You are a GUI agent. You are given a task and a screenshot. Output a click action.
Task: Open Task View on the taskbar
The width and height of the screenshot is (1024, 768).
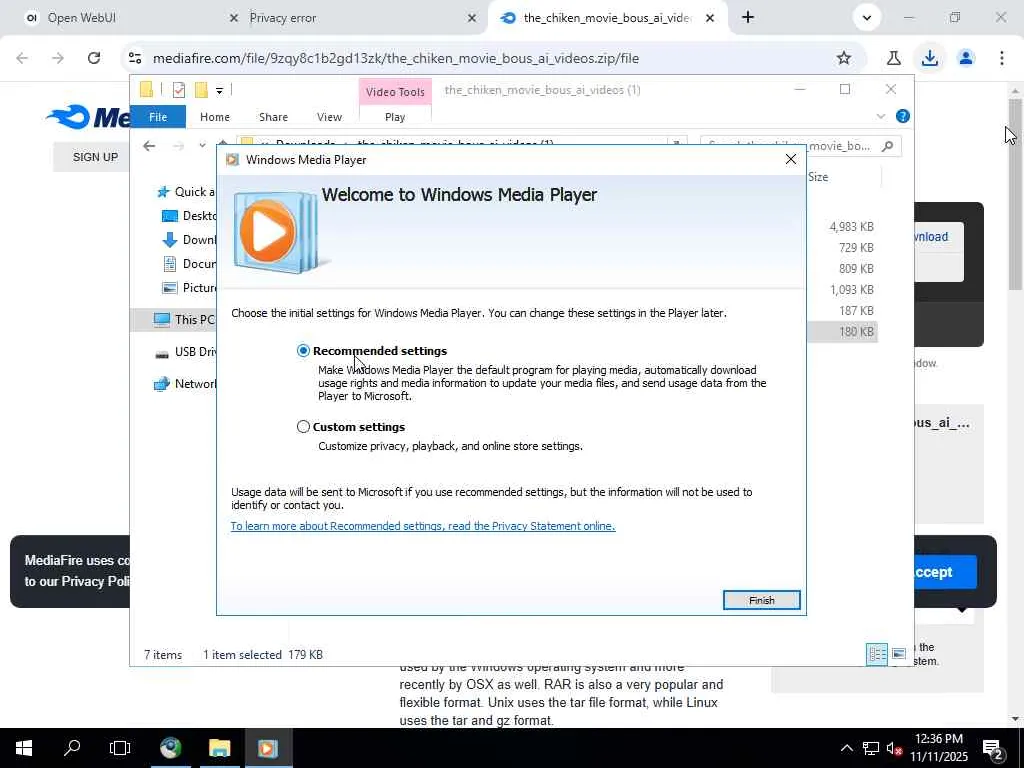point(120,748)
